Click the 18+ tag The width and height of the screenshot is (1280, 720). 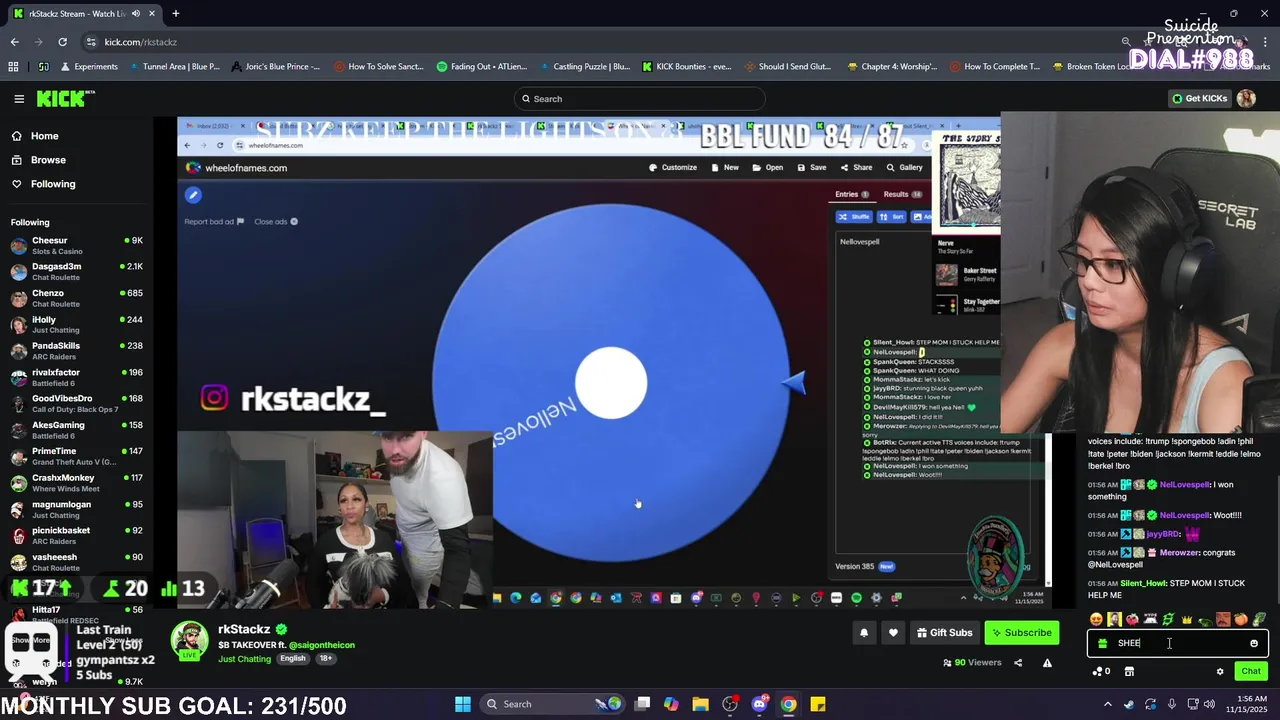tap(325, 659)
